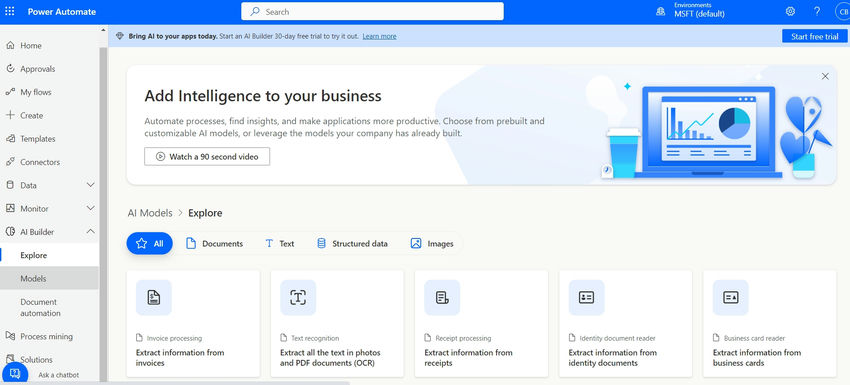850x385 pixels.
Task: Select the Text filter tab
Action: pos(280,243)
